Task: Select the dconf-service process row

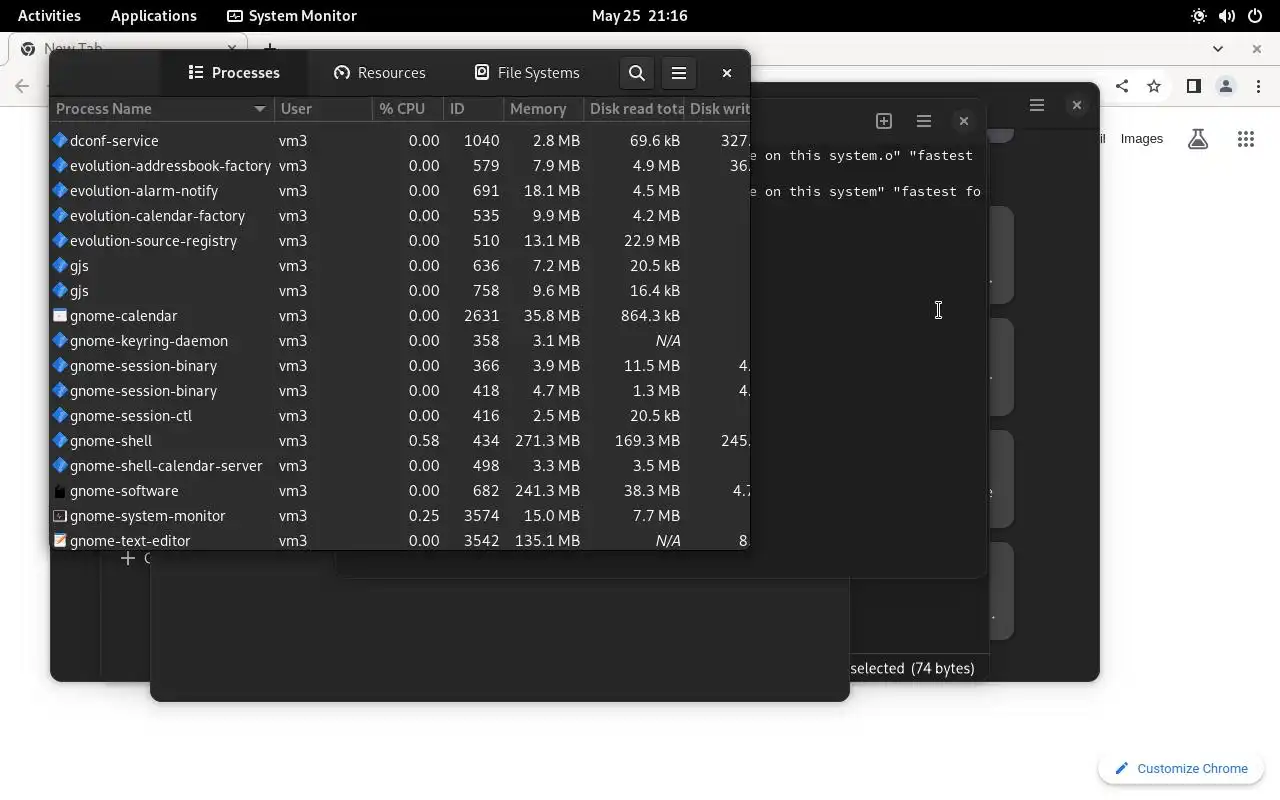Action: point(400,140)
